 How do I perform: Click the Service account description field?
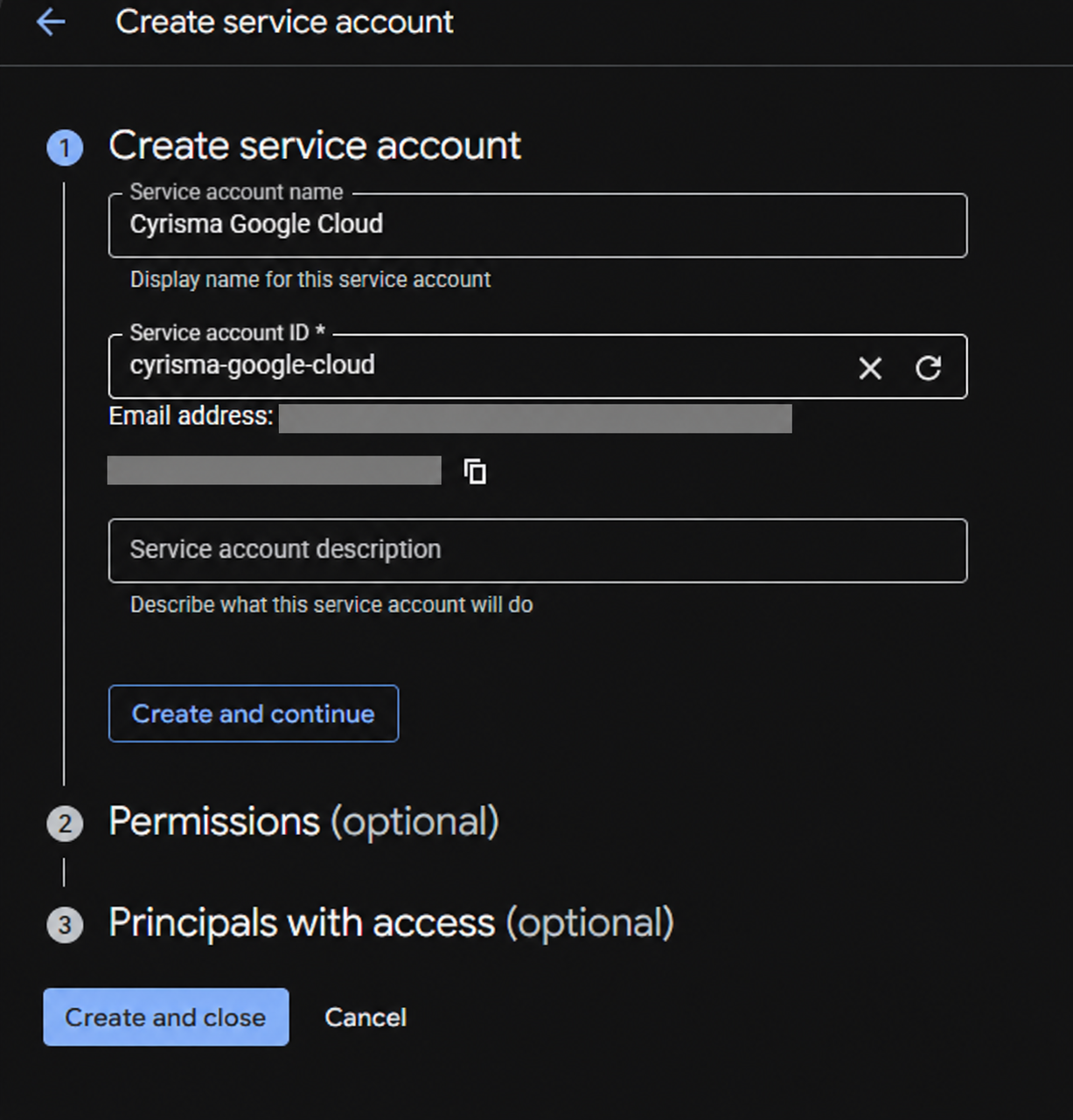(538, 551)
